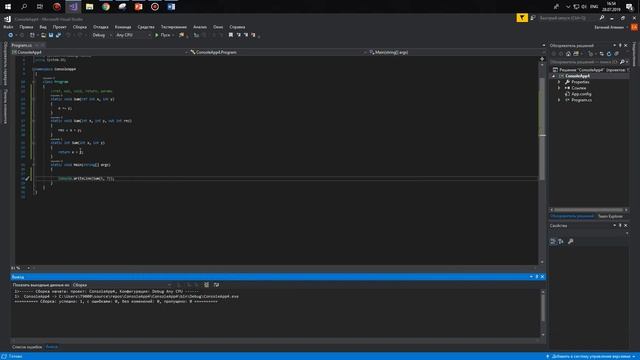Open the Вид menu
The image size is (640, 360).
[43, 27]
